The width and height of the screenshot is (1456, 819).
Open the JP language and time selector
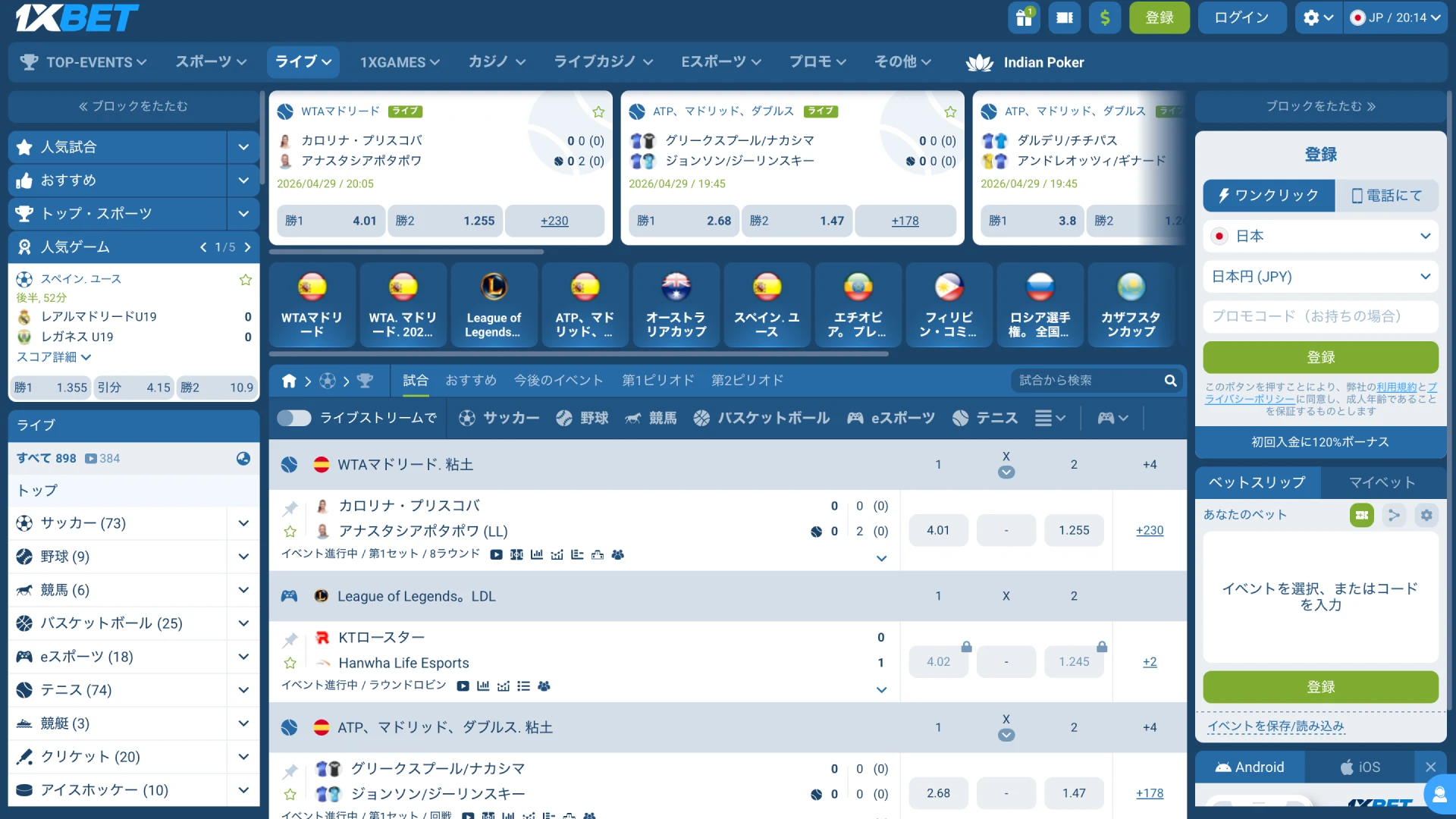click(x=1395, y=17)
